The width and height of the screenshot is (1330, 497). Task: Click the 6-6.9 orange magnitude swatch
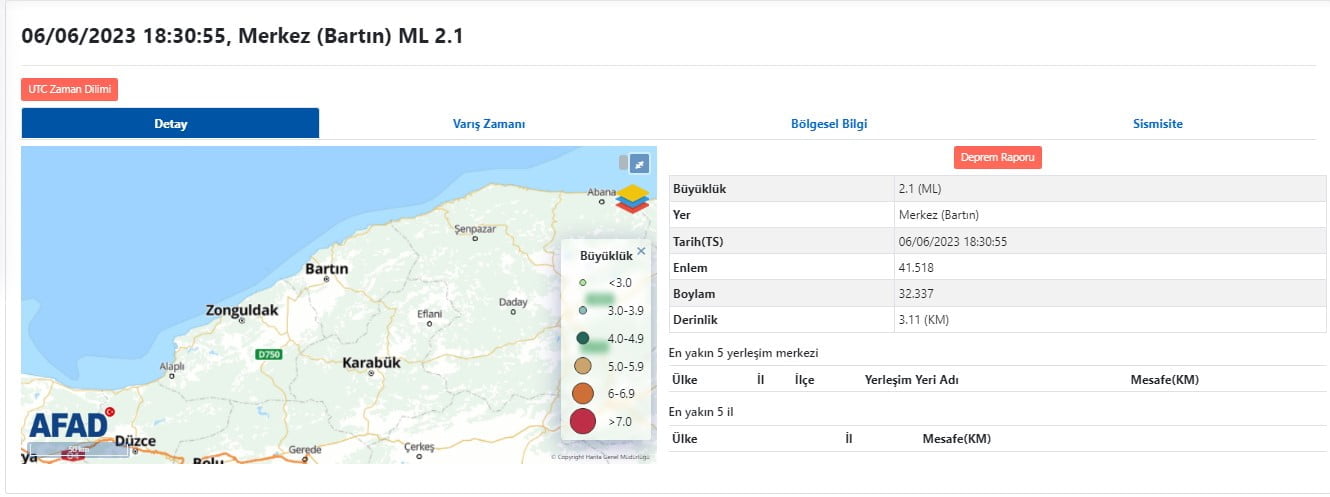tap(582, 394)
